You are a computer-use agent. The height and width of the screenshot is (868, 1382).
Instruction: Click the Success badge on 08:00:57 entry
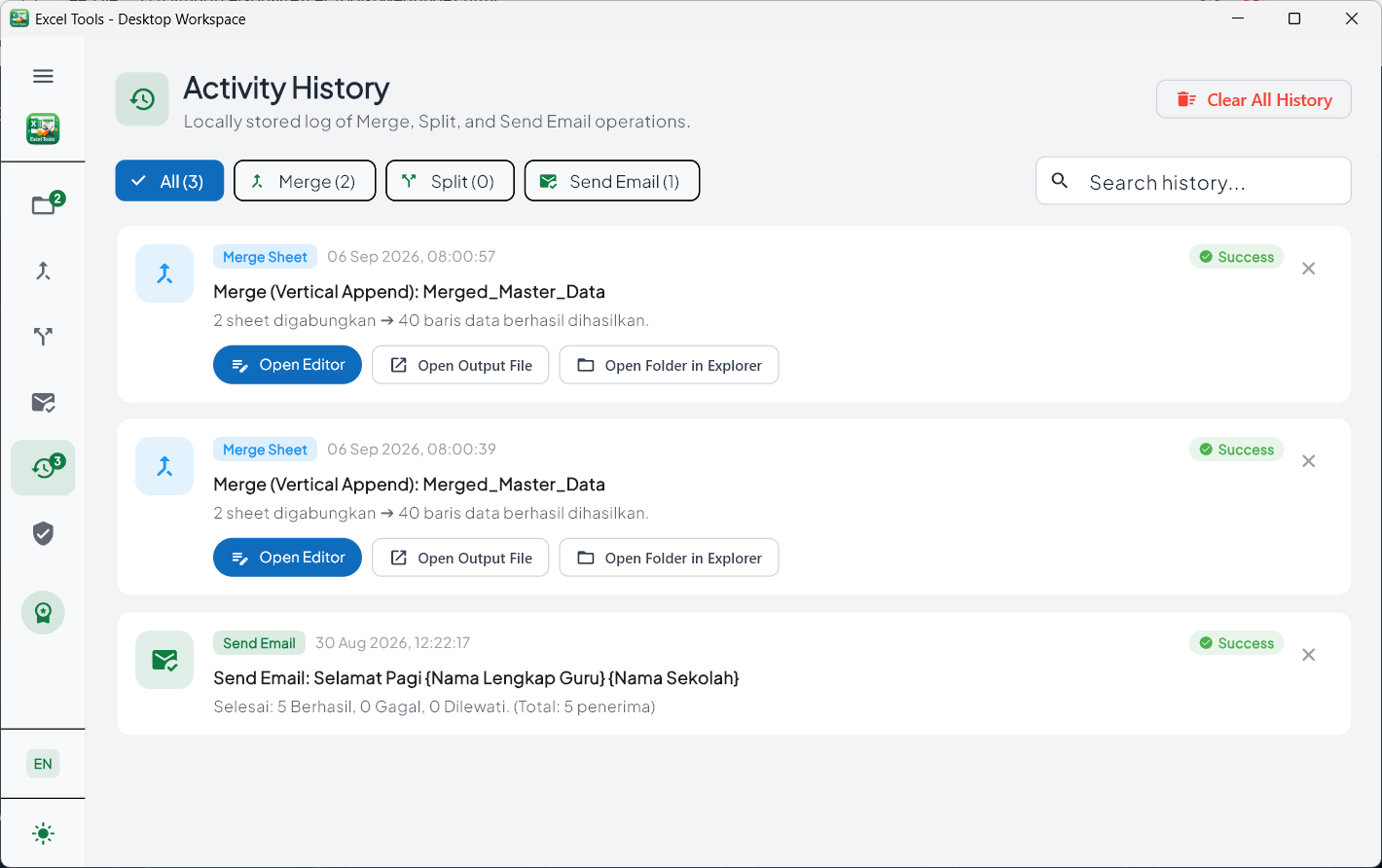click(x=1236, y=257)
